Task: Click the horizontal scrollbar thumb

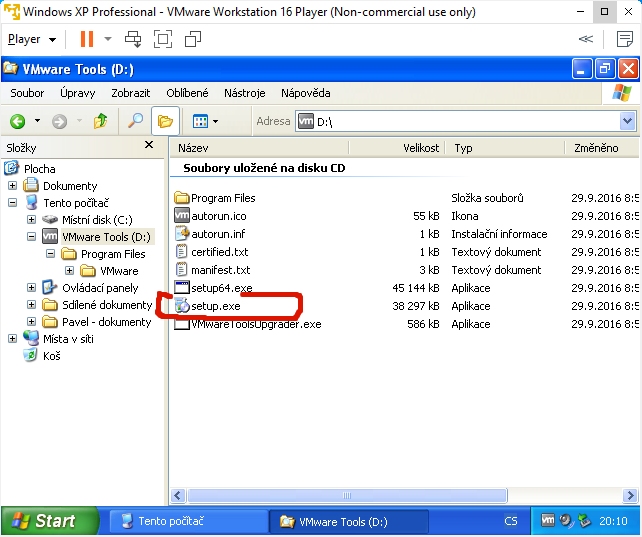Action: [347, 496]
